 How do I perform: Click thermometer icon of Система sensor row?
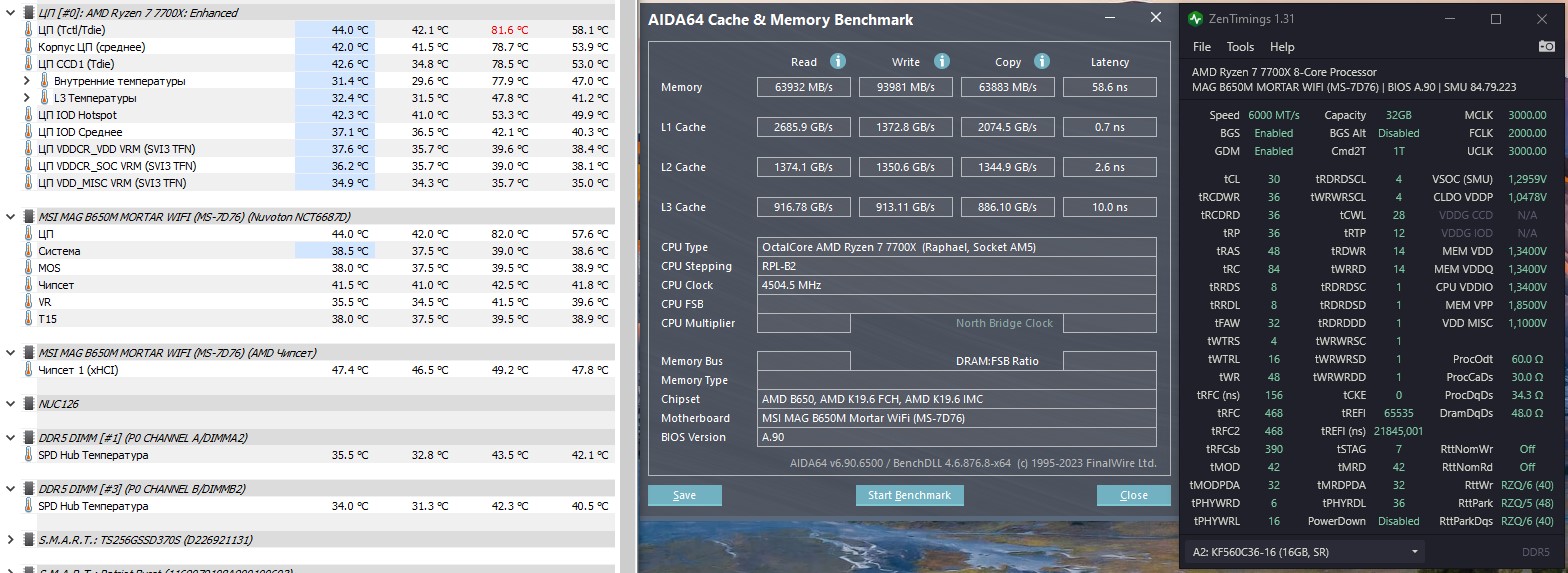[x=29, y=251]
